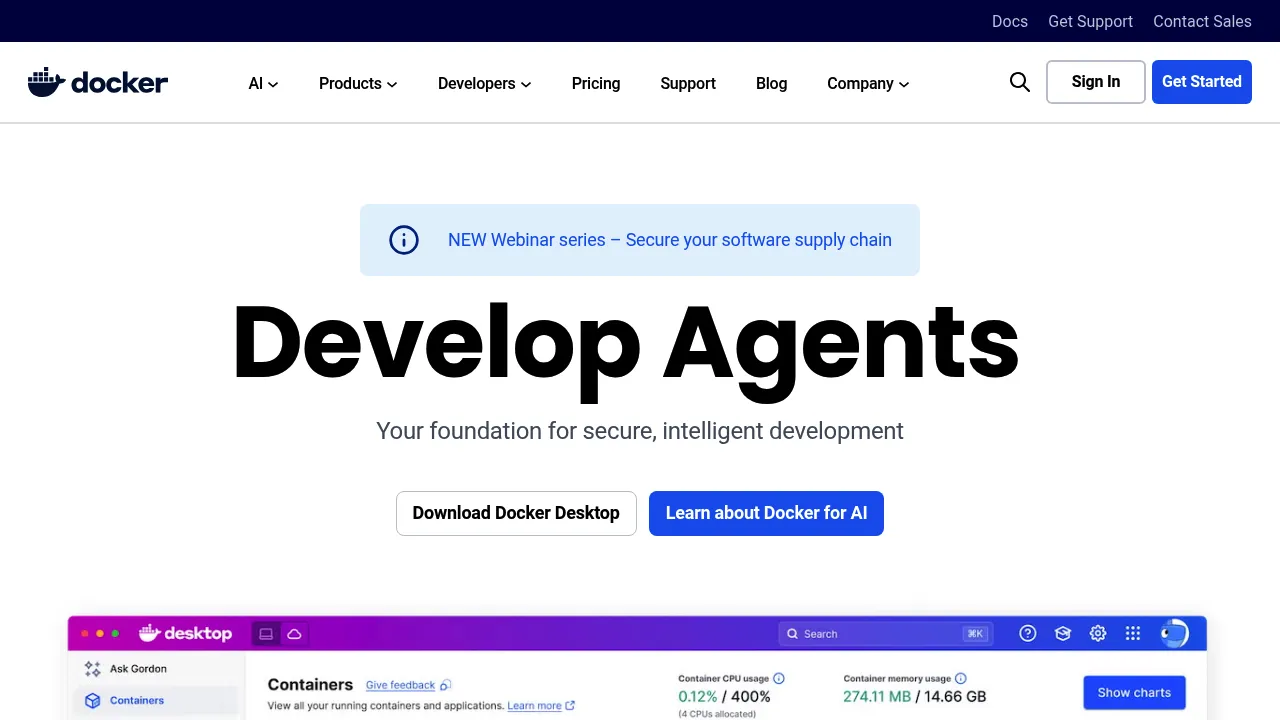The width and height of the screenshot is (1280, 720).
Task: Click the info icon in webinar banner
Action: click(404, 240)
